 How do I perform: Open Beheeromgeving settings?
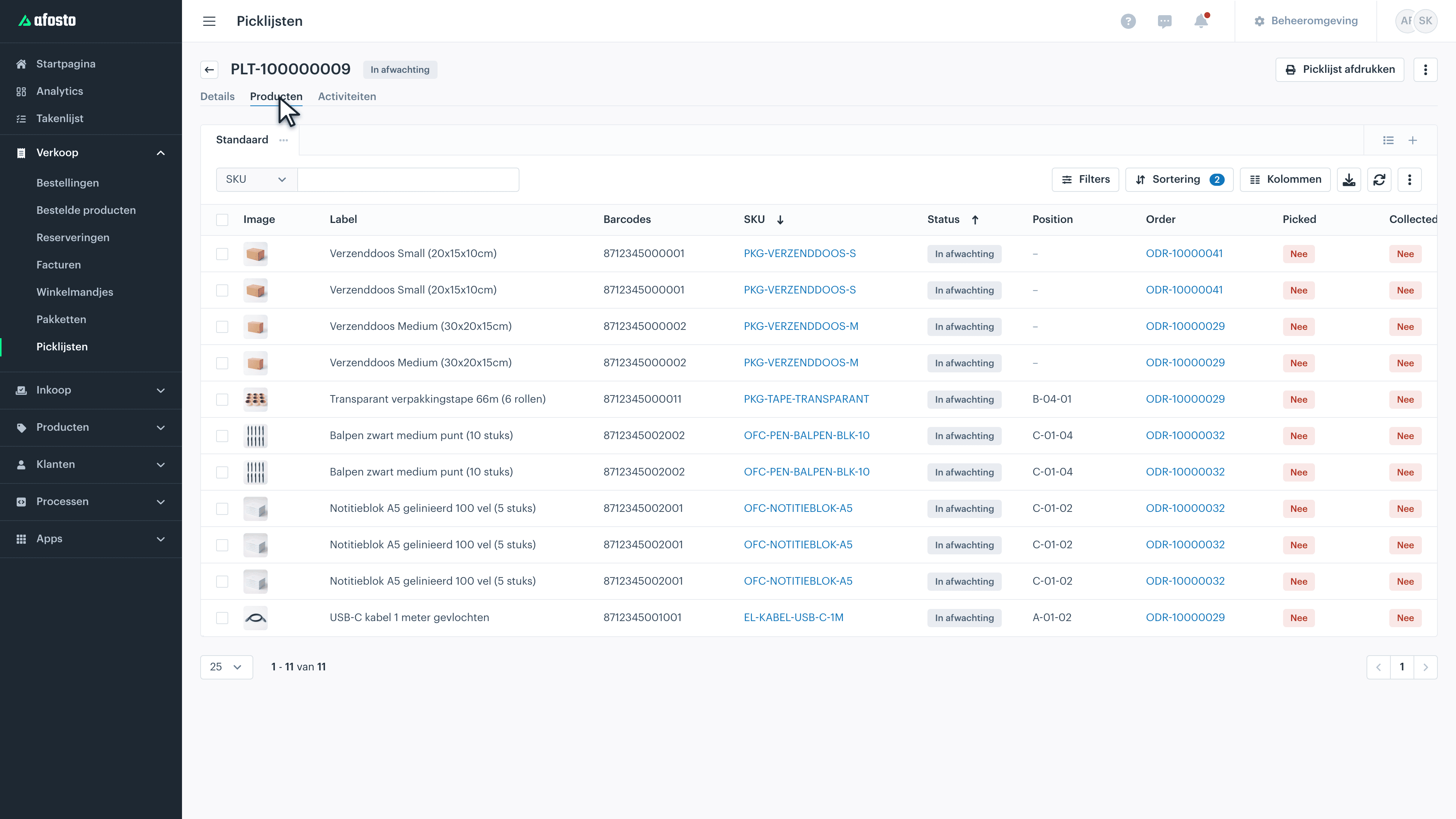(x=1305, y=21)
